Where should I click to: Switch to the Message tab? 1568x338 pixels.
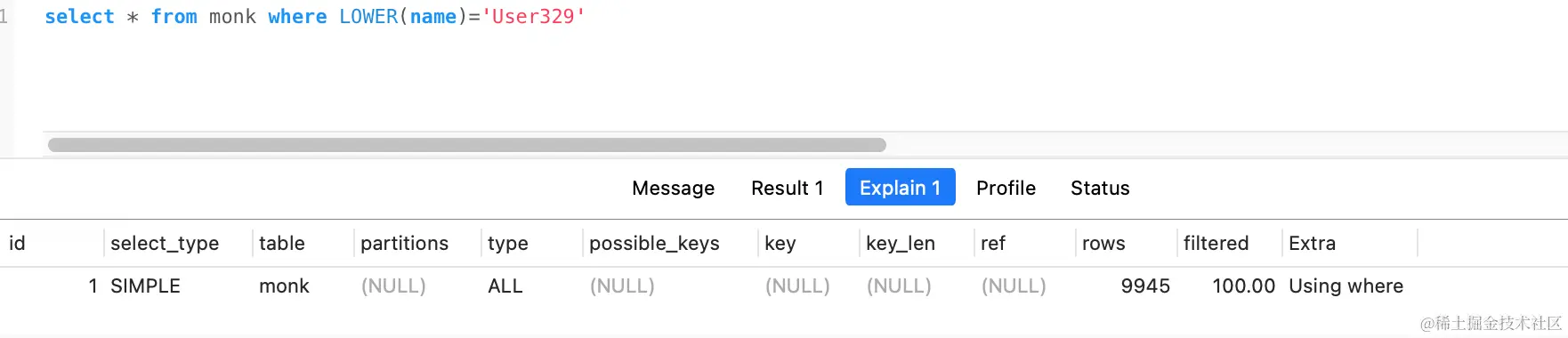[673, 188]
